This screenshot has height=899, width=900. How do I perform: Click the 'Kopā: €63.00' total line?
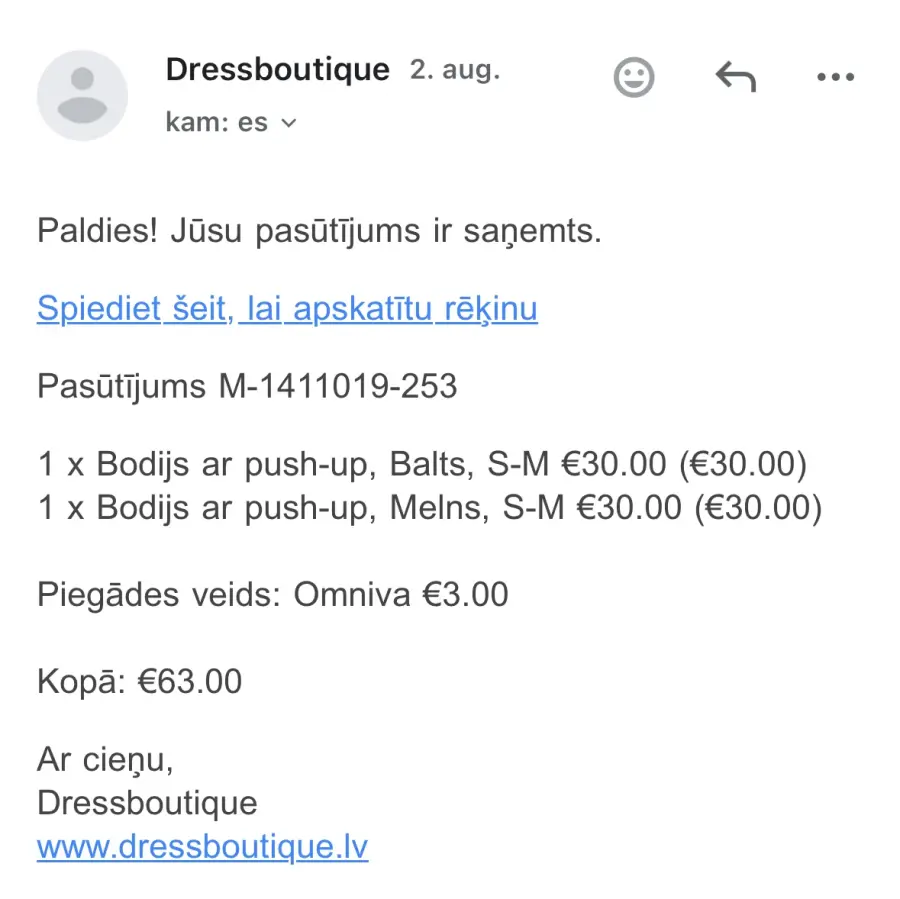[139, 682]
